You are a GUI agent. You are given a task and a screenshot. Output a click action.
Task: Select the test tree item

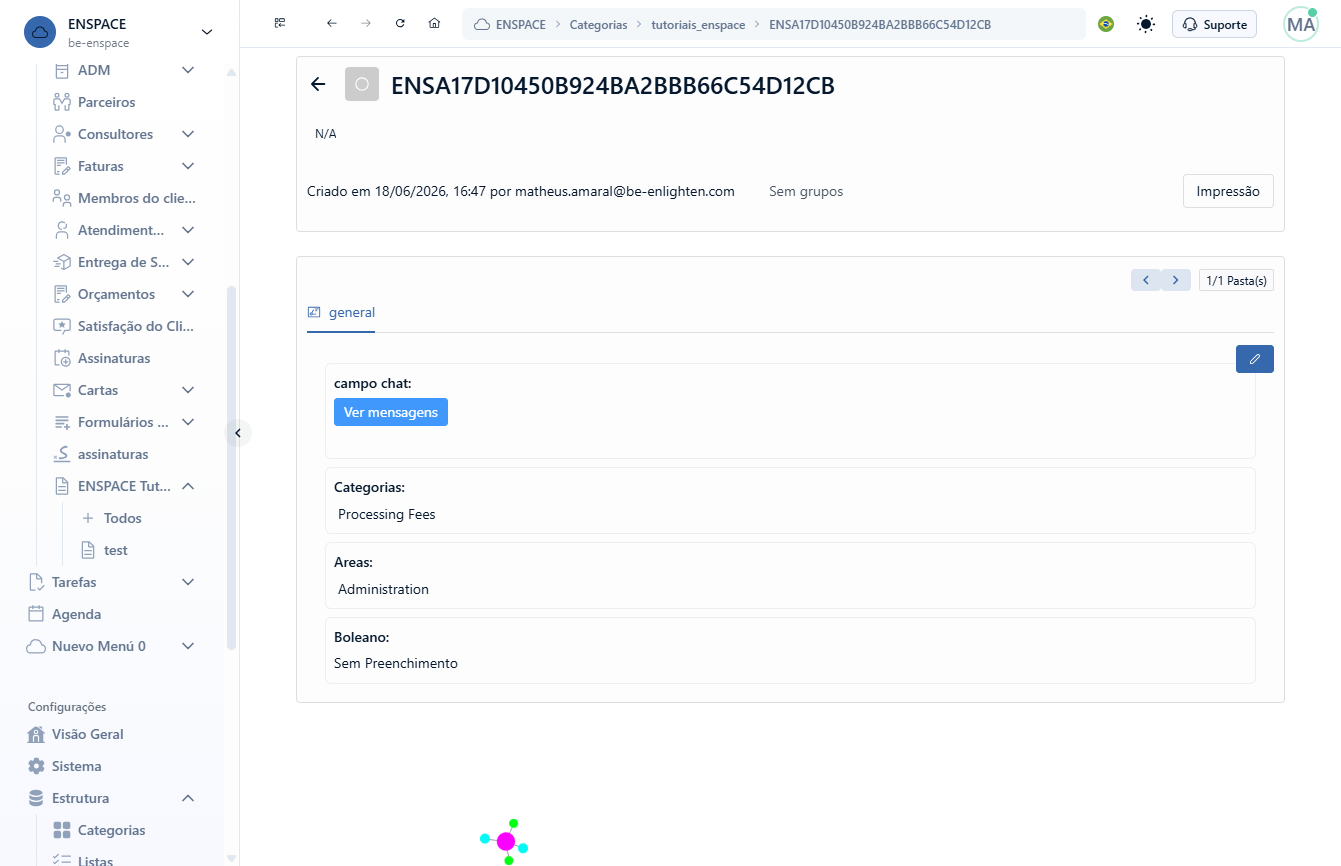(x=116, y=550)
